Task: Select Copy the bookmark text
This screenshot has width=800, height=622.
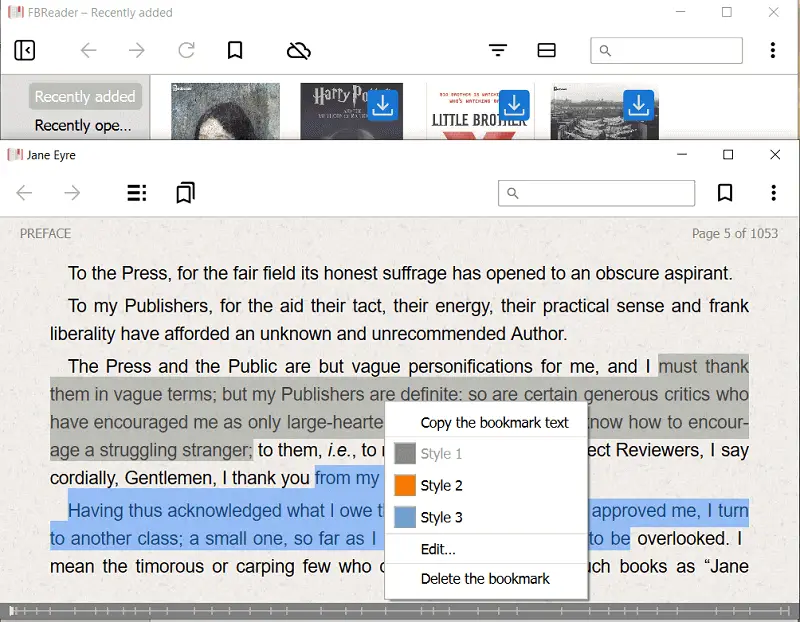Action: 494,422
